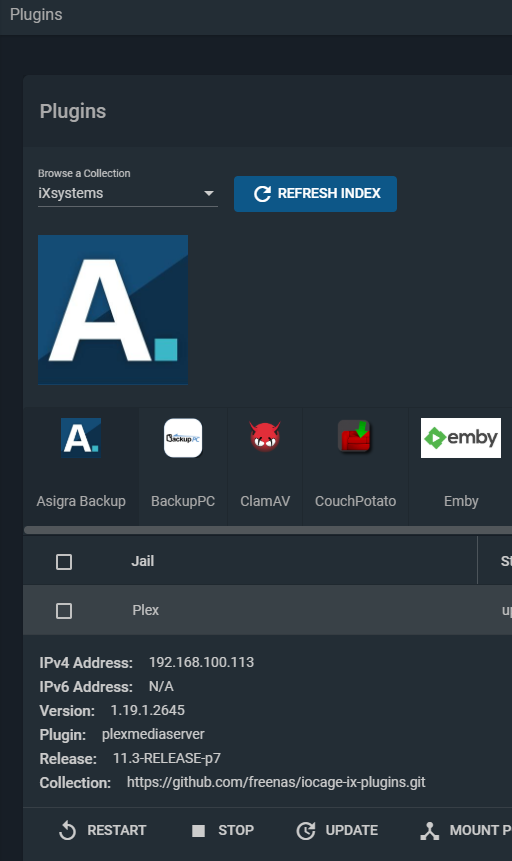
Task: Open the Emby plugin logo
Action: point(461,438)
